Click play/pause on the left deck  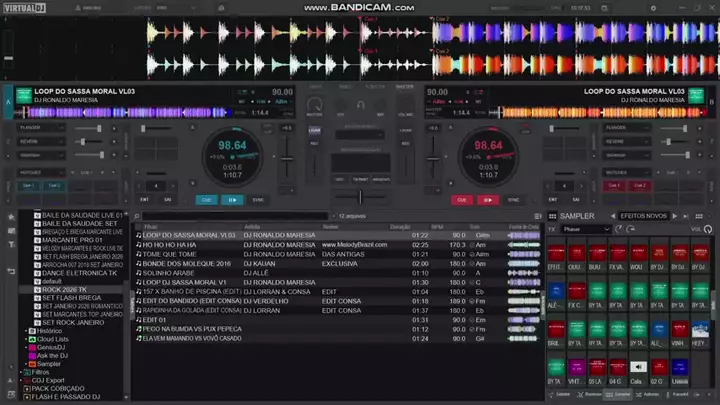coord(234,199)
